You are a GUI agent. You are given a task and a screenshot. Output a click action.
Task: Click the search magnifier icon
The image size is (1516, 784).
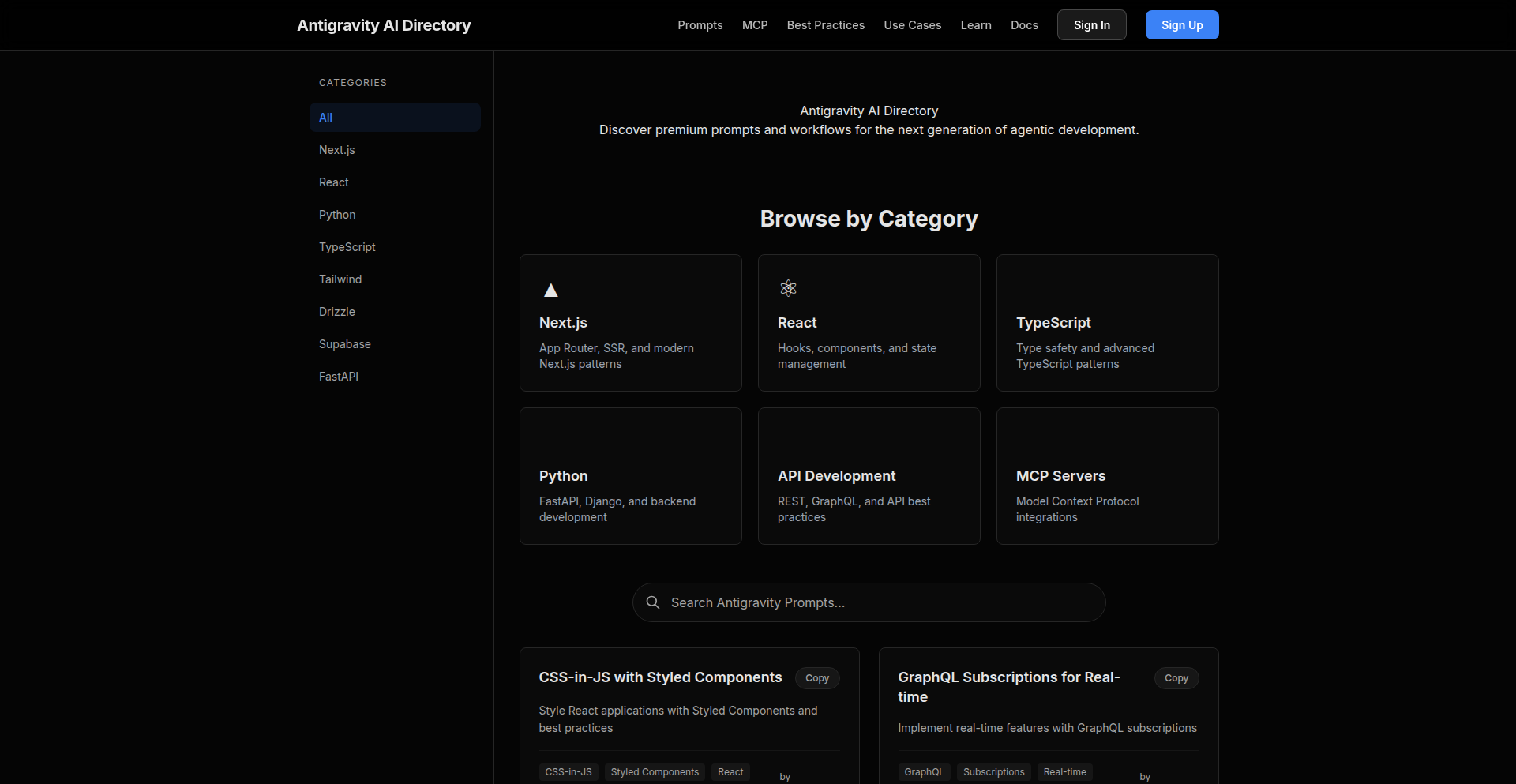click(653, 602)
